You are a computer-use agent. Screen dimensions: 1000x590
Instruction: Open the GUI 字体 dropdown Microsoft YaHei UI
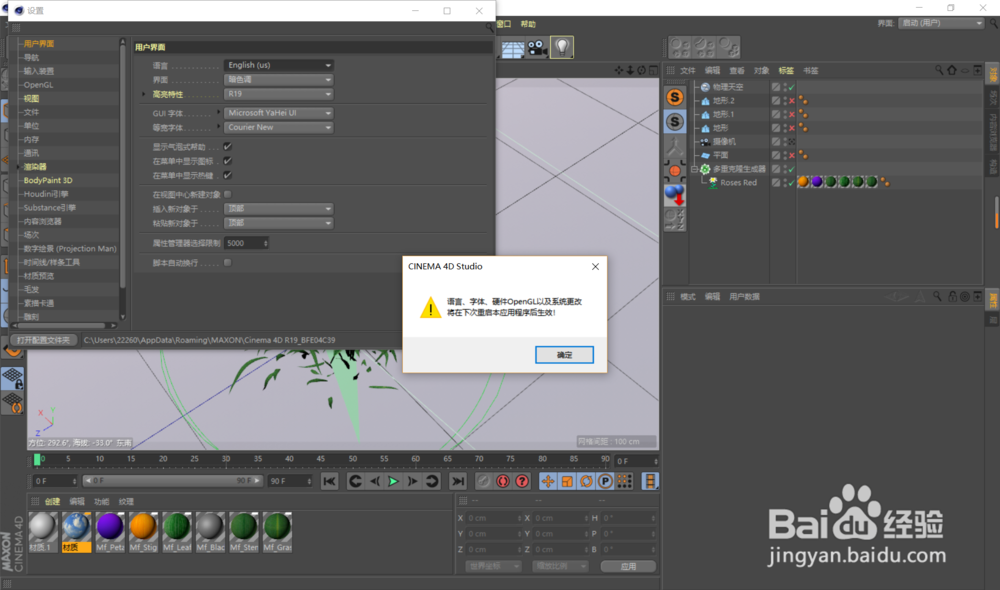click(279, 113)
